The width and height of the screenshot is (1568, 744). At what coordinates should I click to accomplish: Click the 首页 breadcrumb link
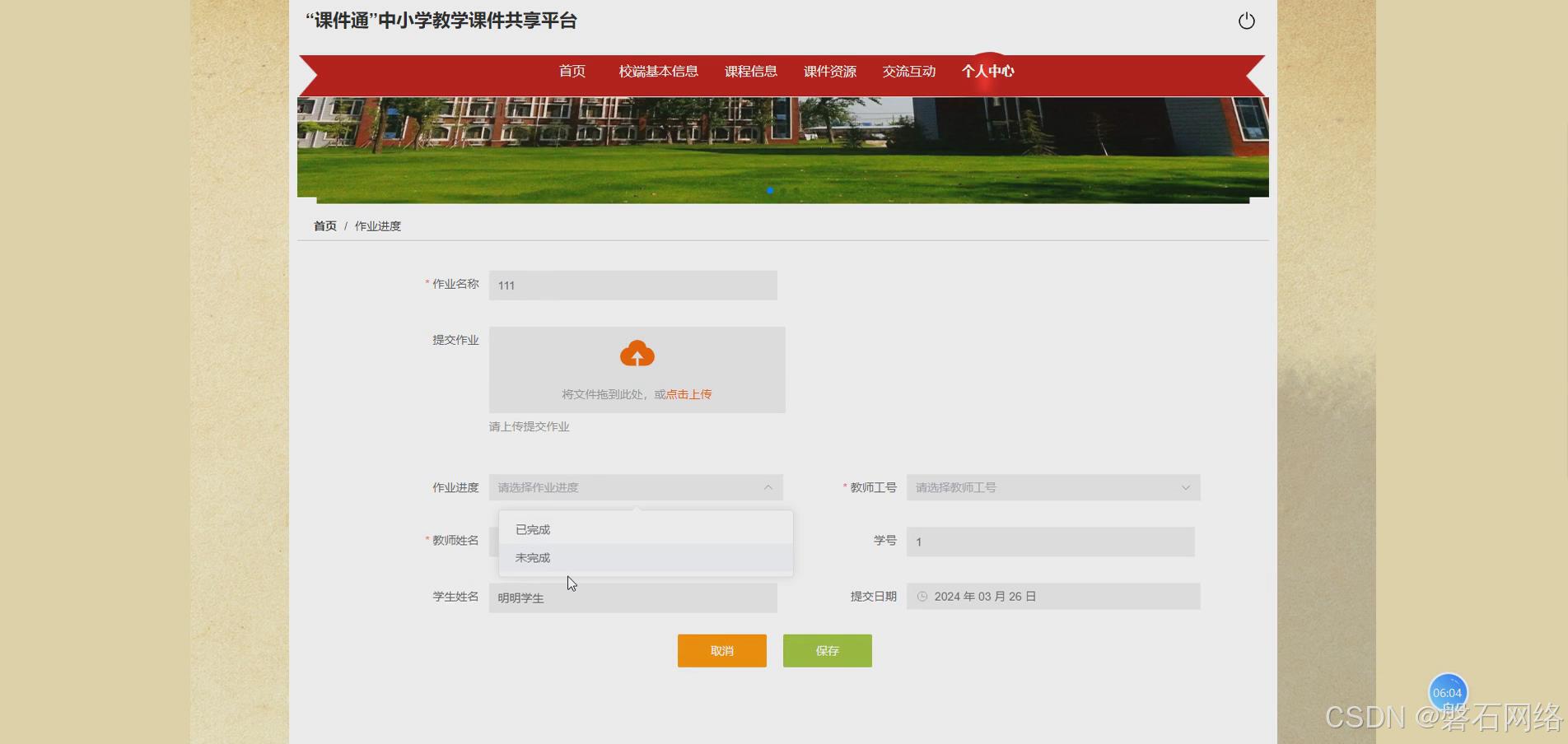324,225
